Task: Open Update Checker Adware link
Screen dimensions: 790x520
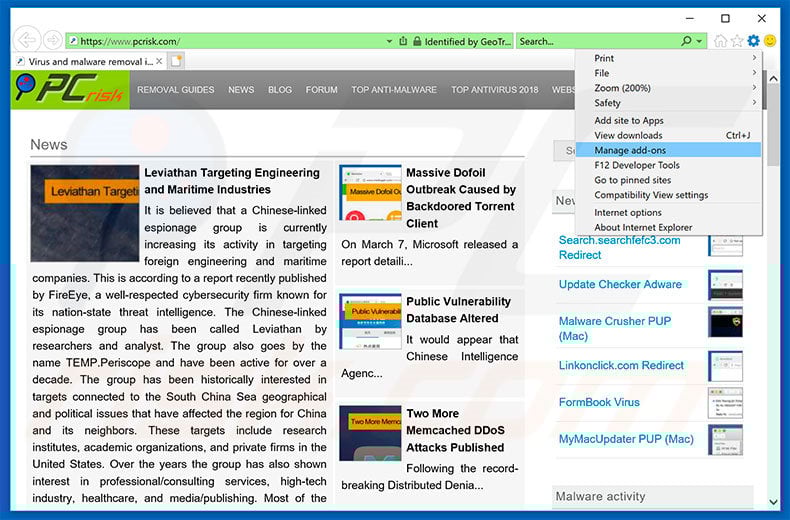Action: click(x=620, y=284)
